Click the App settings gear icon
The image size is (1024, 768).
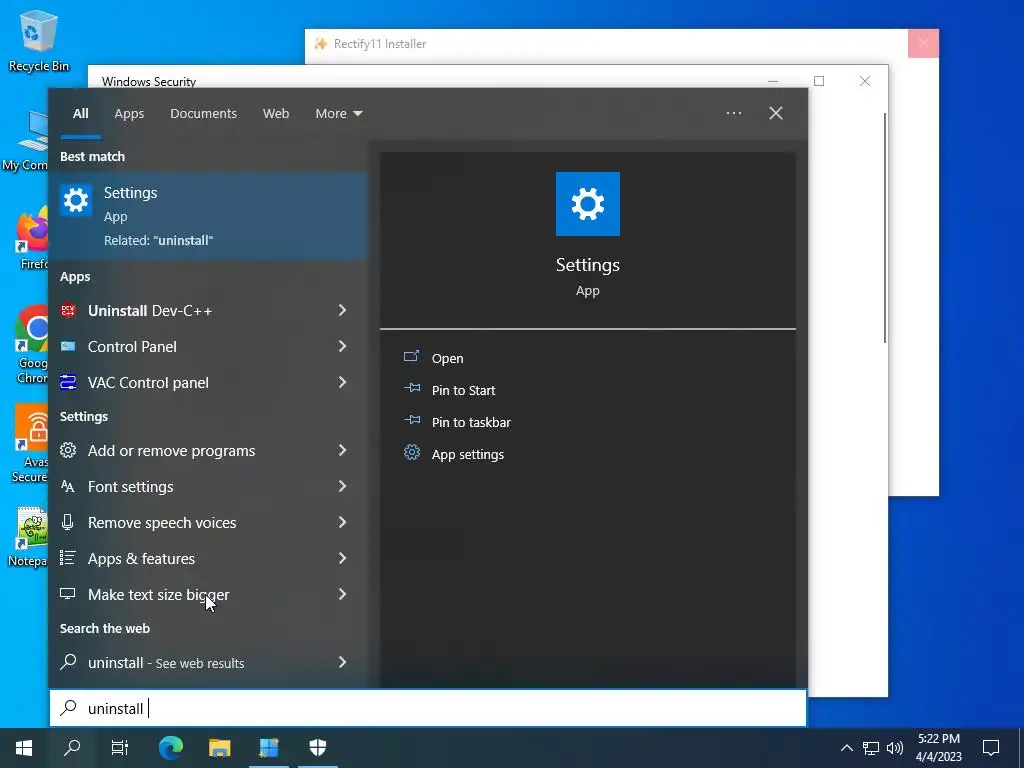(411, 452)
